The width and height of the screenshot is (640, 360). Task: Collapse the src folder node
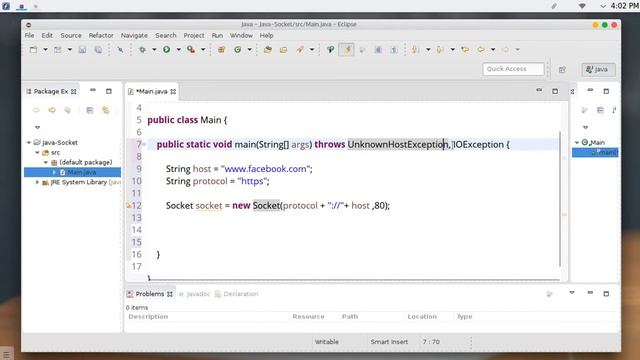click(37, 152)
